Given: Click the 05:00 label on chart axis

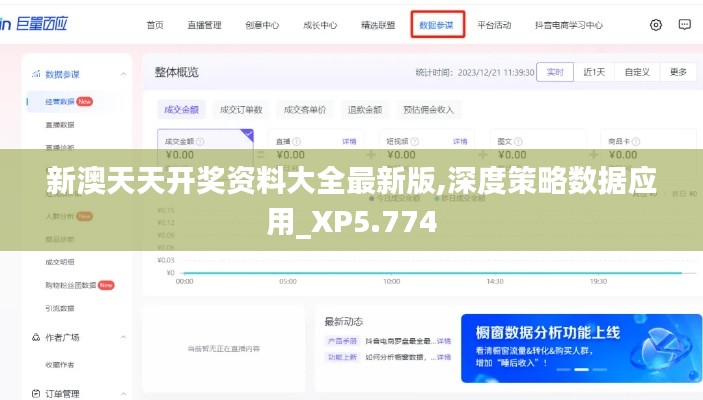Looking at the screenshot, I should click(288, 281).
